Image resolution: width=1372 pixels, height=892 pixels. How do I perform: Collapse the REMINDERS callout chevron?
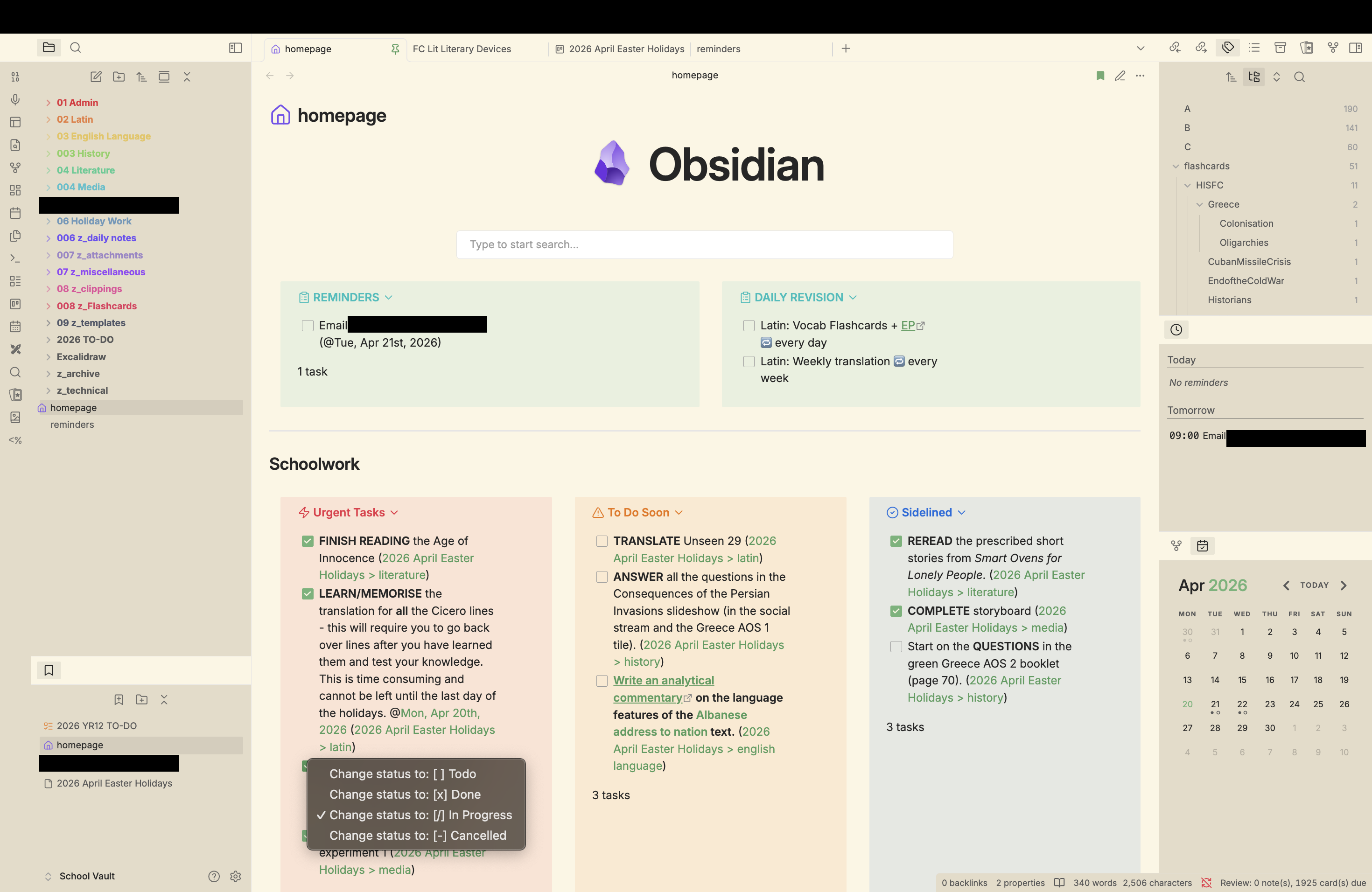pos(389,297)
